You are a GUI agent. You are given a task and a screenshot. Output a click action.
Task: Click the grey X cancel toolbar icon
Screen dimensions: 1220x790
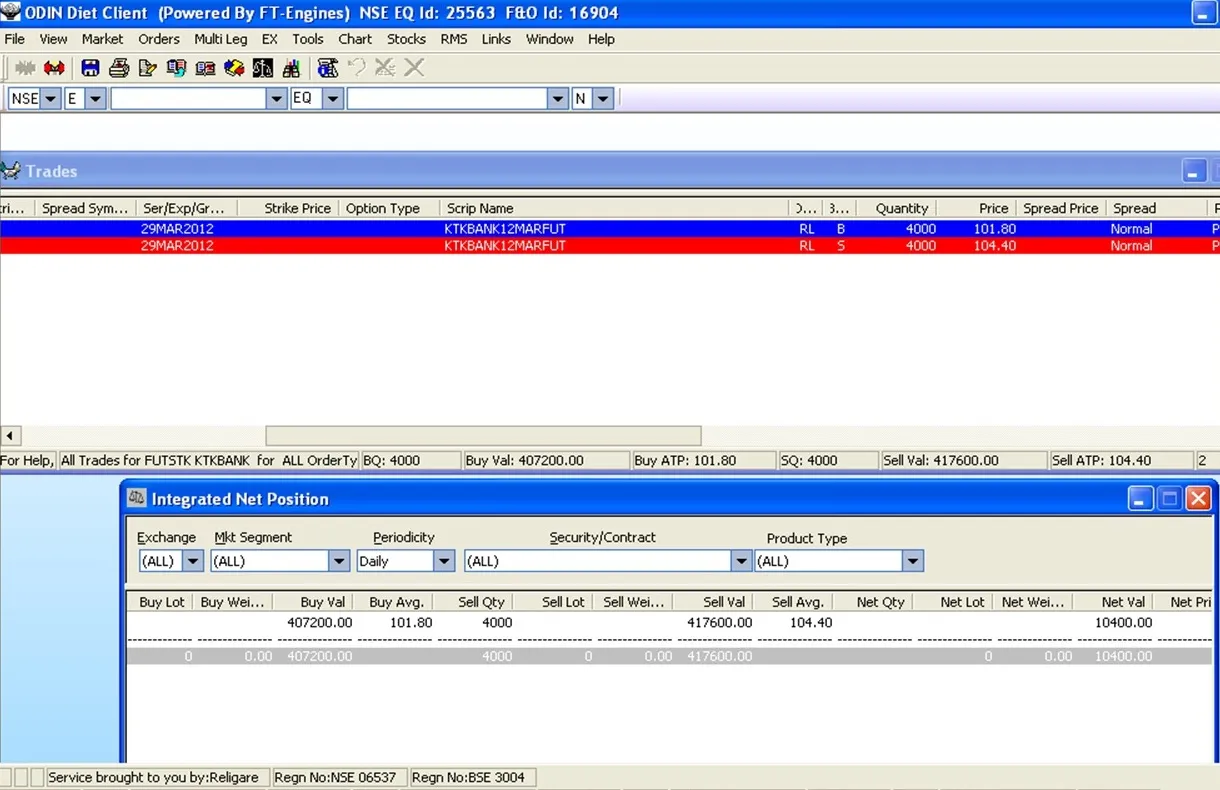tap(414, 68)
